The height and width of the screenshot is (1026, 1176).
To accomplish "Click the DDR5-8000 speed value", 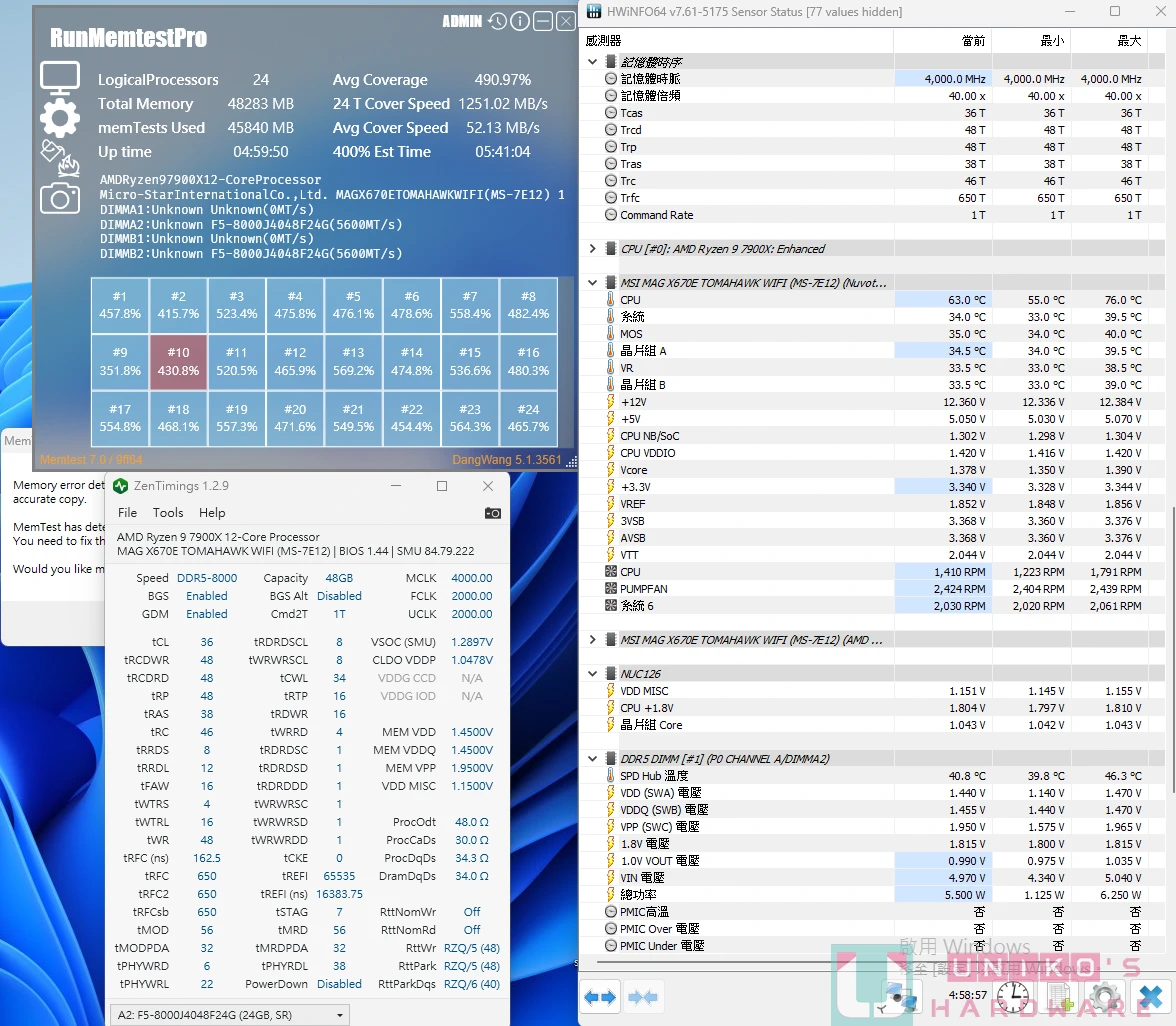I will tap(207, 578).
